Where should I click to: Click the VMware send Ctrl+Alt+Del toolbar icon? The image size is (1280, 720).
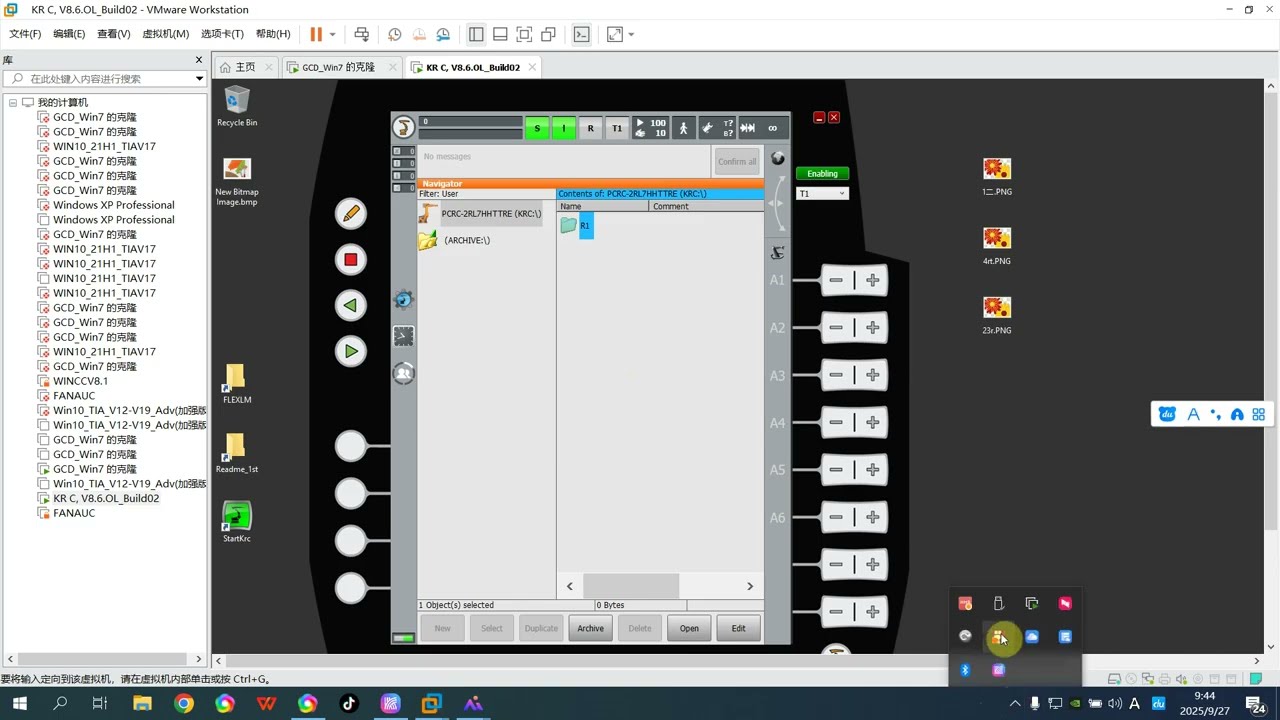tap(362, 34)
